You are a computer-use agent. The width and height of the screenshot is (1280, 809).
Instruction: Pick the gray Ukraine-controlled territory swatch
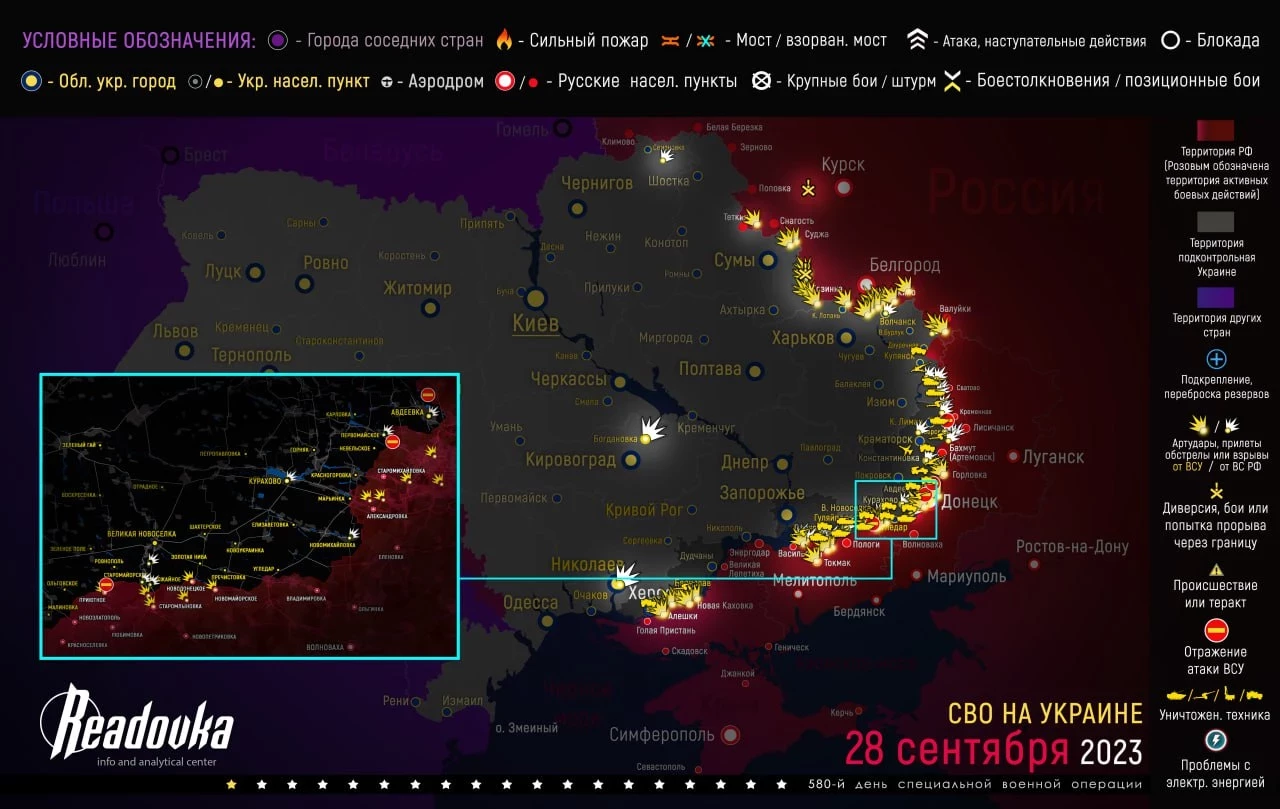click(x=1215, y=222)
